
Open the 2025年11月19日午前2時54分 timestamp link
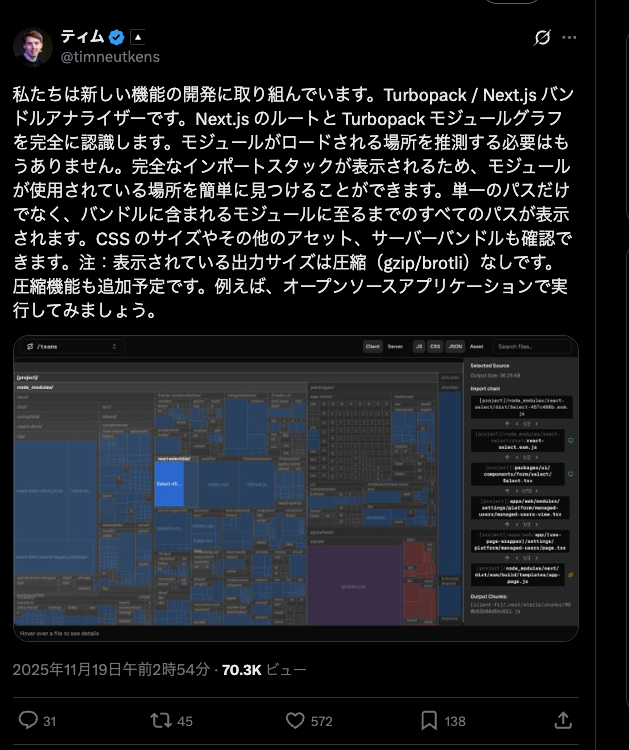coord(111,669)
